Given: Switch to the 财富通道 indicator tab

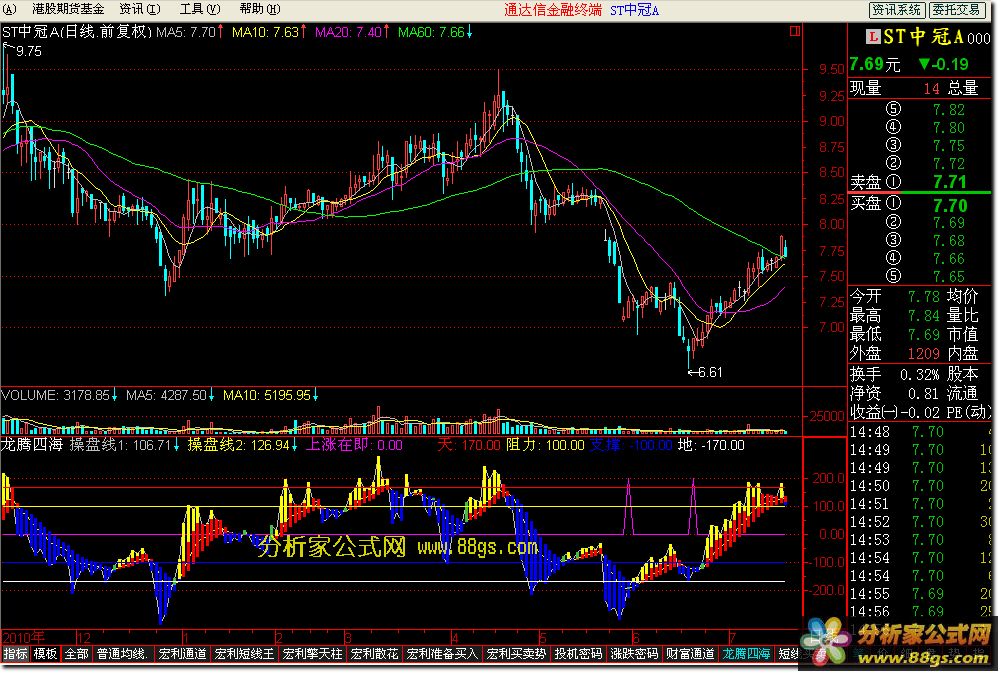Looking at the screenshot, I should coord(690,653).
